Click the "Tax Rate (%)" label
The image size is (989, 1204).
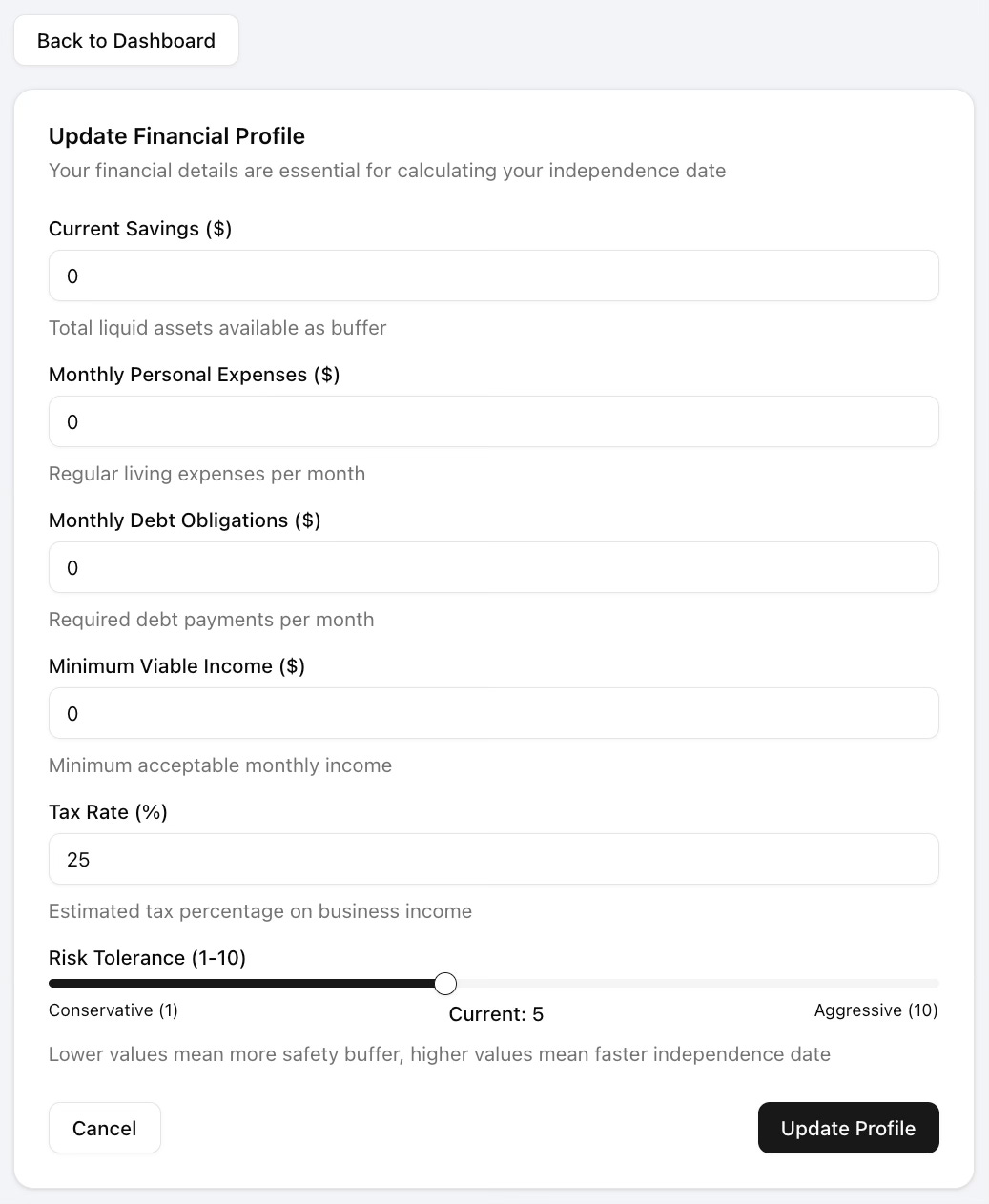(x=108, y=812)
